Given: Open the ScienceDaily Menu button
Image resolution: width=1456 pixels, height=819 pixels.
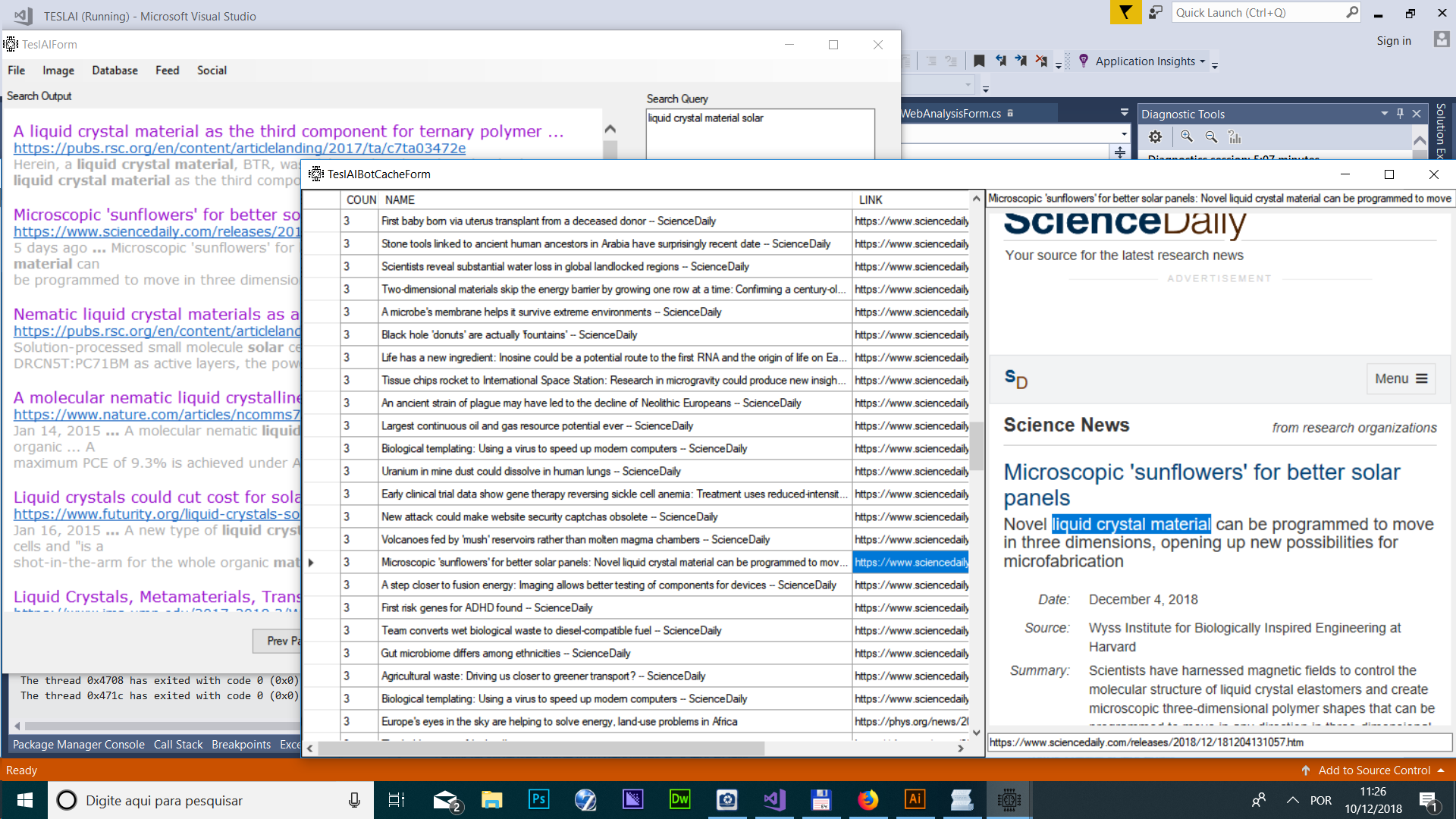Looking at the screenshot, I should coord(1401,378).
